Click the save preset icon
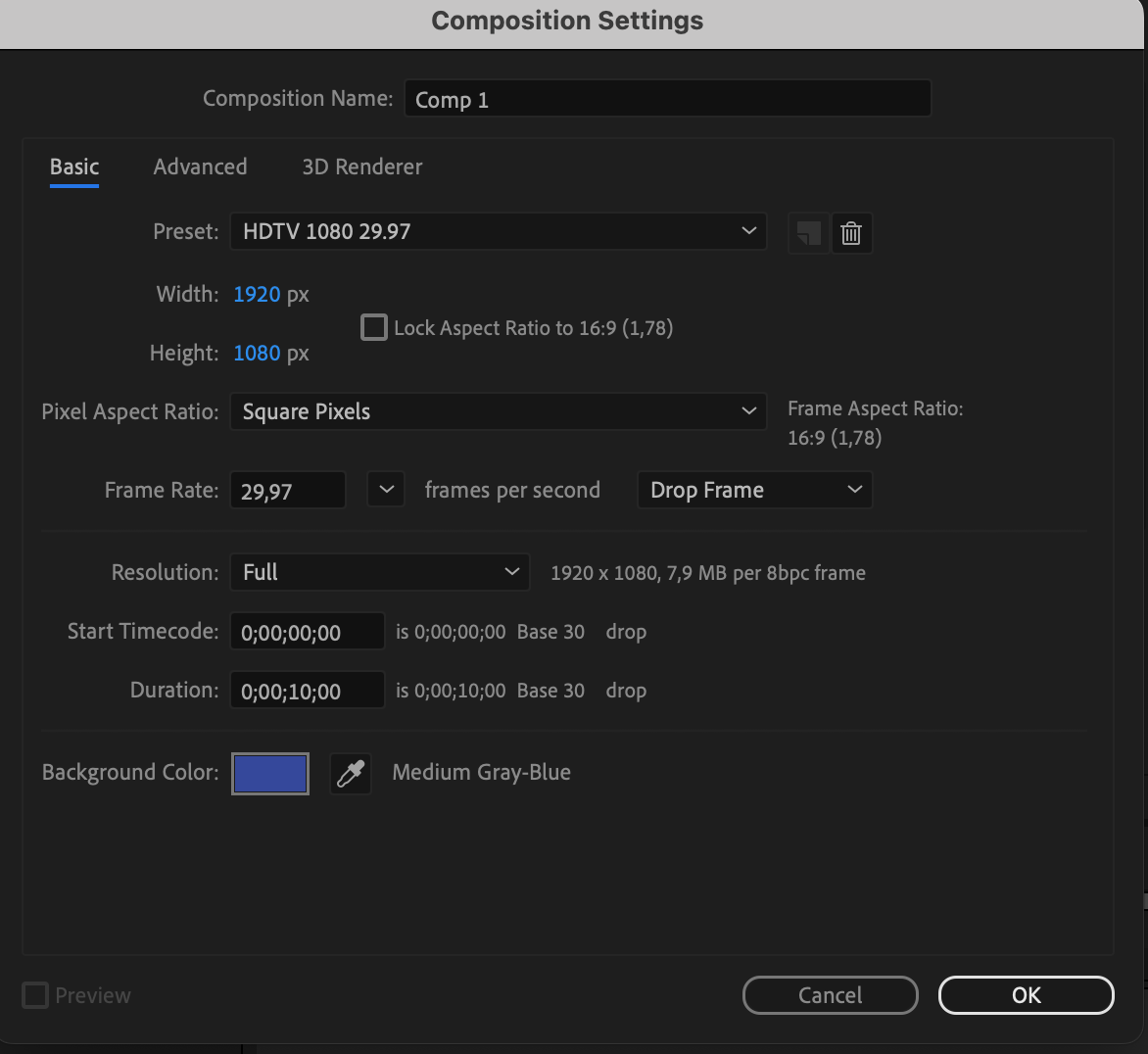 pyautogui.click(x=808, y=233)
